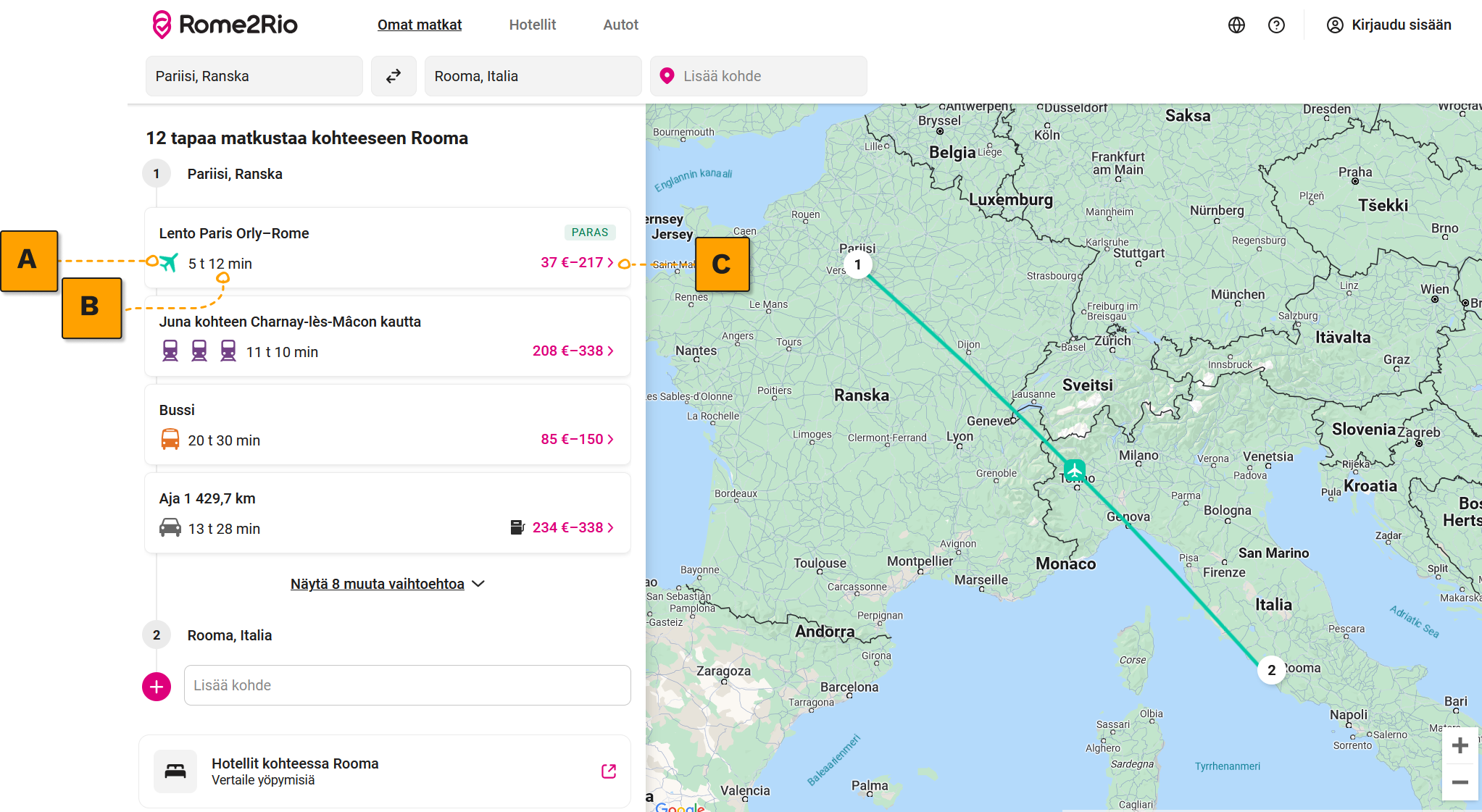Open the language globe icon
Screen dimensions: 1482x812
tap(1236, 25)
